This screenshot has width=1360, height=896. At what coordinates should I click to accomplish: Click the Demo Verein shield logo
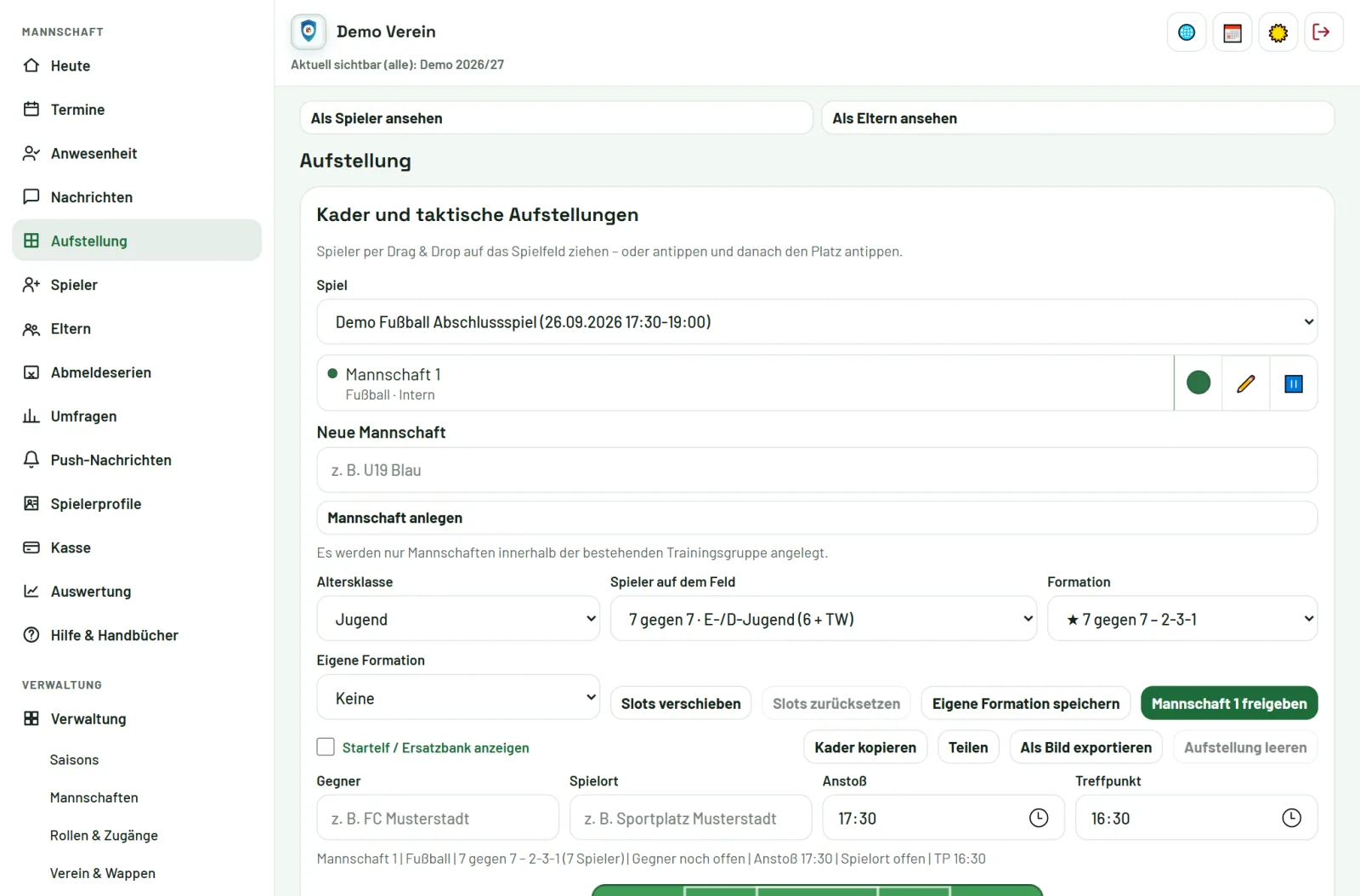pyautogui.click(x=309, y=31)
